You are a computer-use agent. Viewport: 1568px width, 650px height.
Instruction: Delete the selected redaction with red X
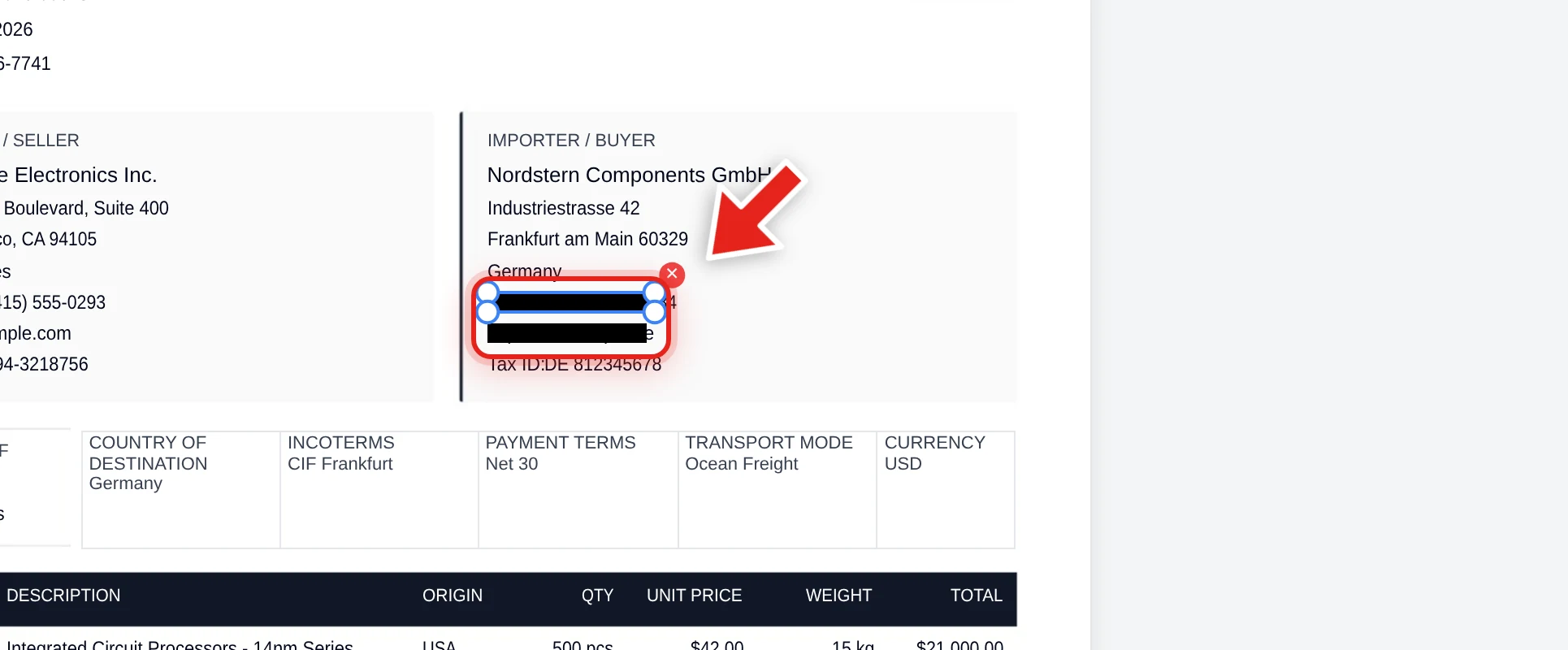[672, 274]
